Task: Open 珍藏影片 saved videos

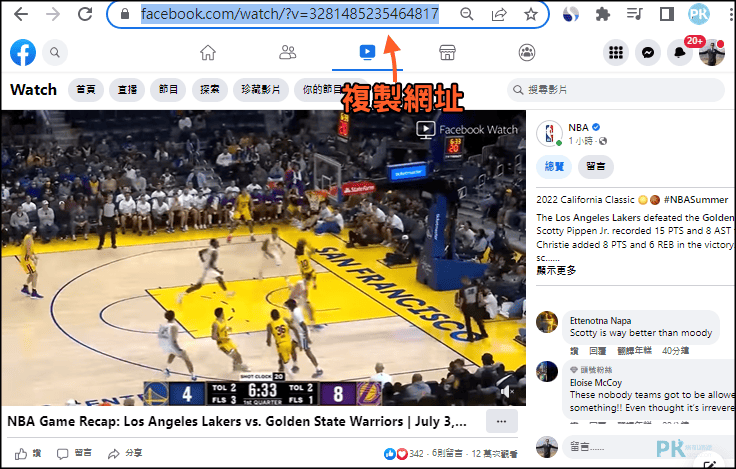Action: (x=261, y=89)
